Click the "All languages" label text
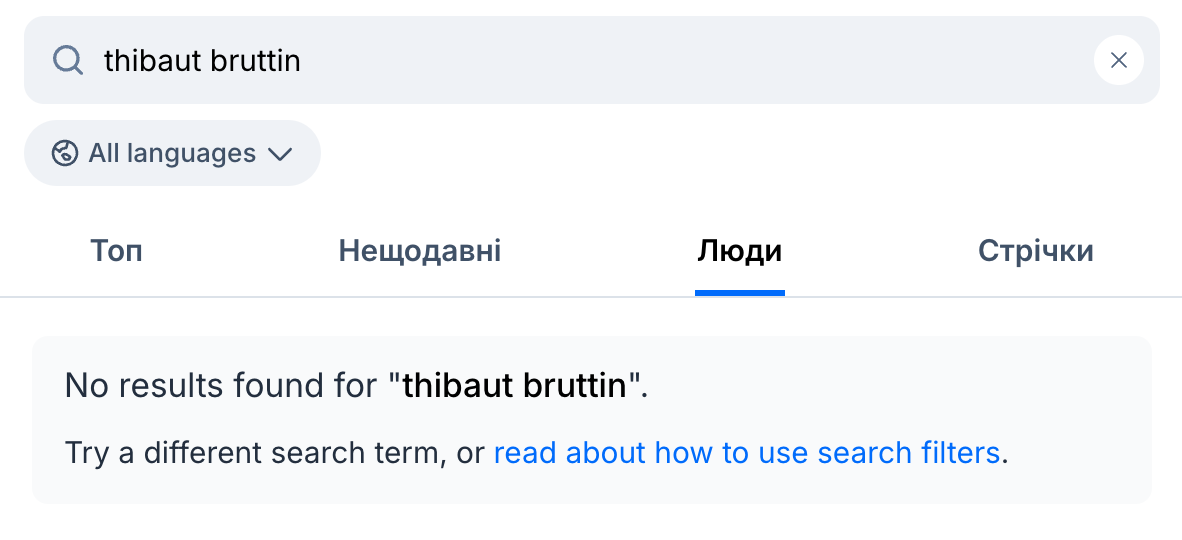This screenshot has width=1182, height=540. 172,153
